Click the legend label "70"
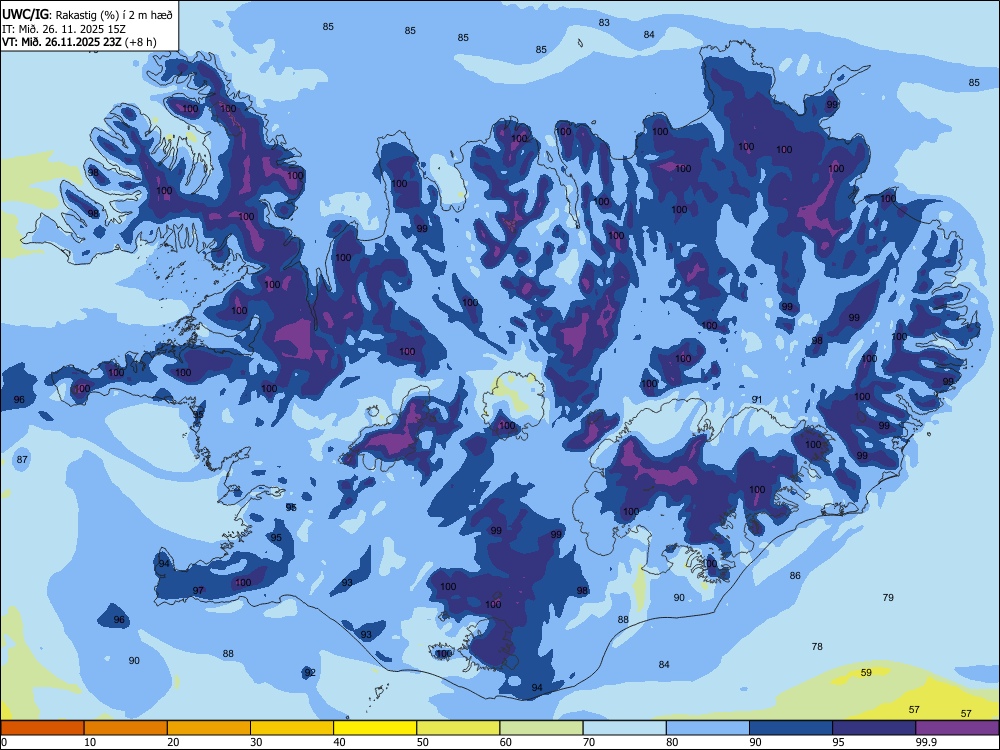1000x750 pixels. pos(589,742)
